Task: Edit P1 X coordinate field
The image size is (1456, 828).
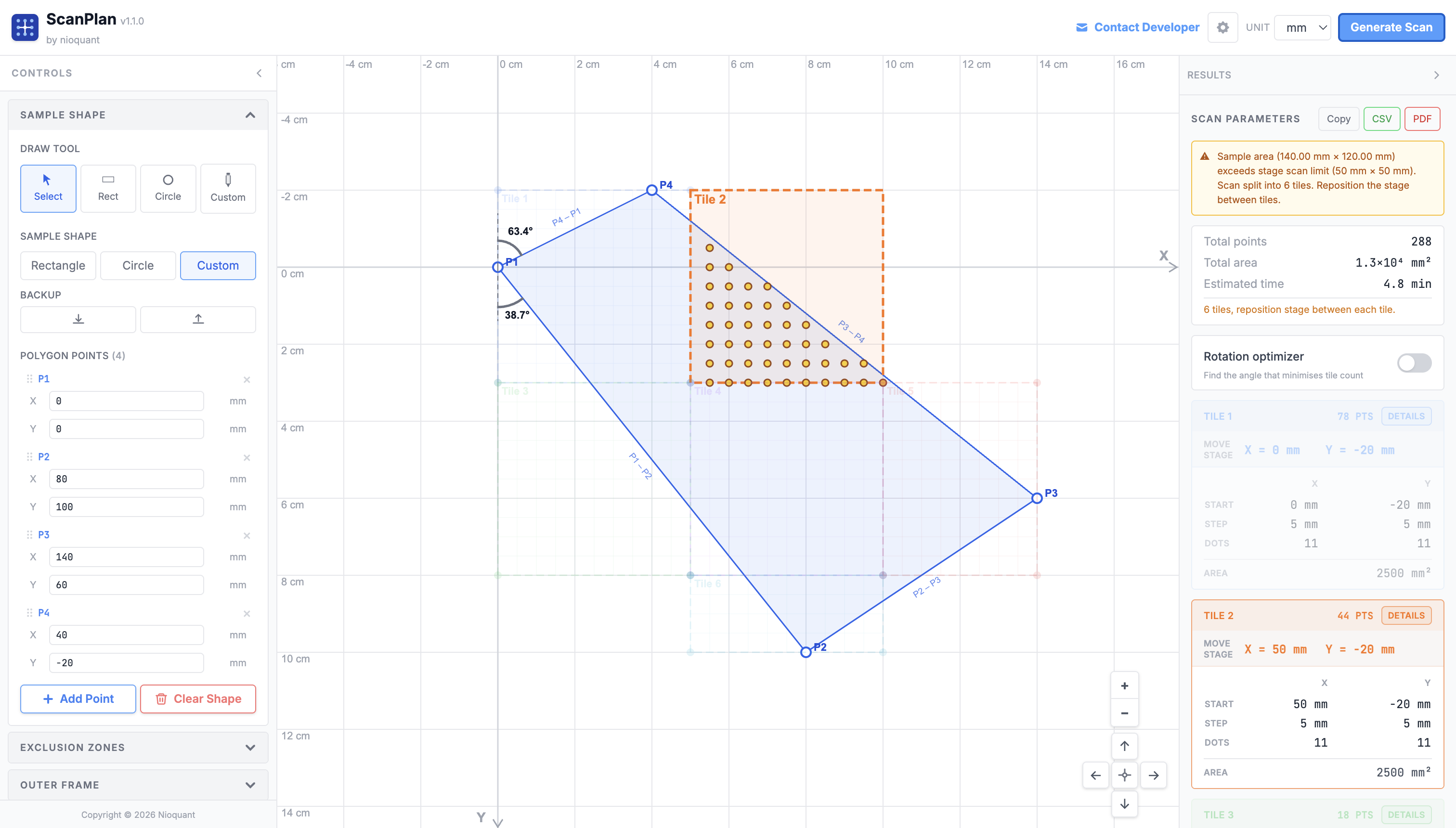Action: [x=126, y=401]
